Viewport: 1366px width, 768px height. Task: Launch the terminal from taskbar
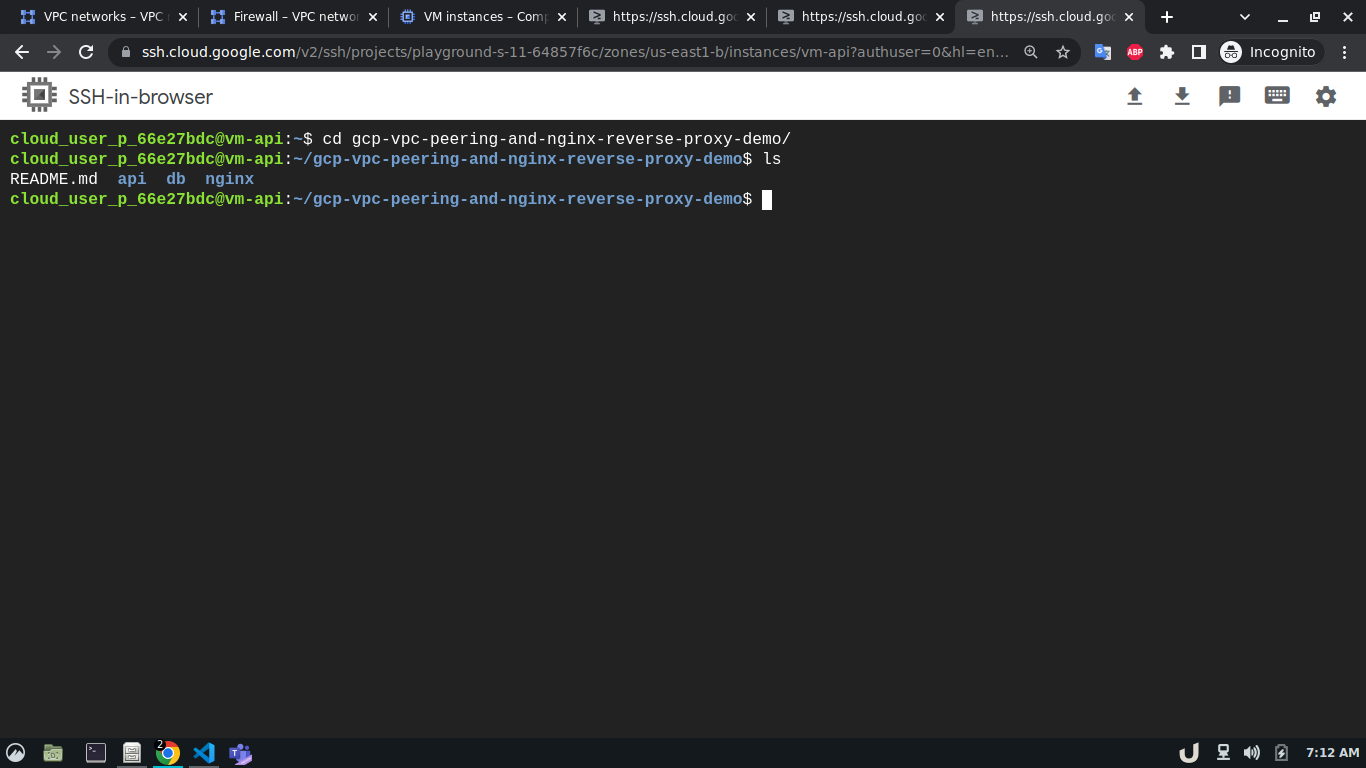[96, 753]
